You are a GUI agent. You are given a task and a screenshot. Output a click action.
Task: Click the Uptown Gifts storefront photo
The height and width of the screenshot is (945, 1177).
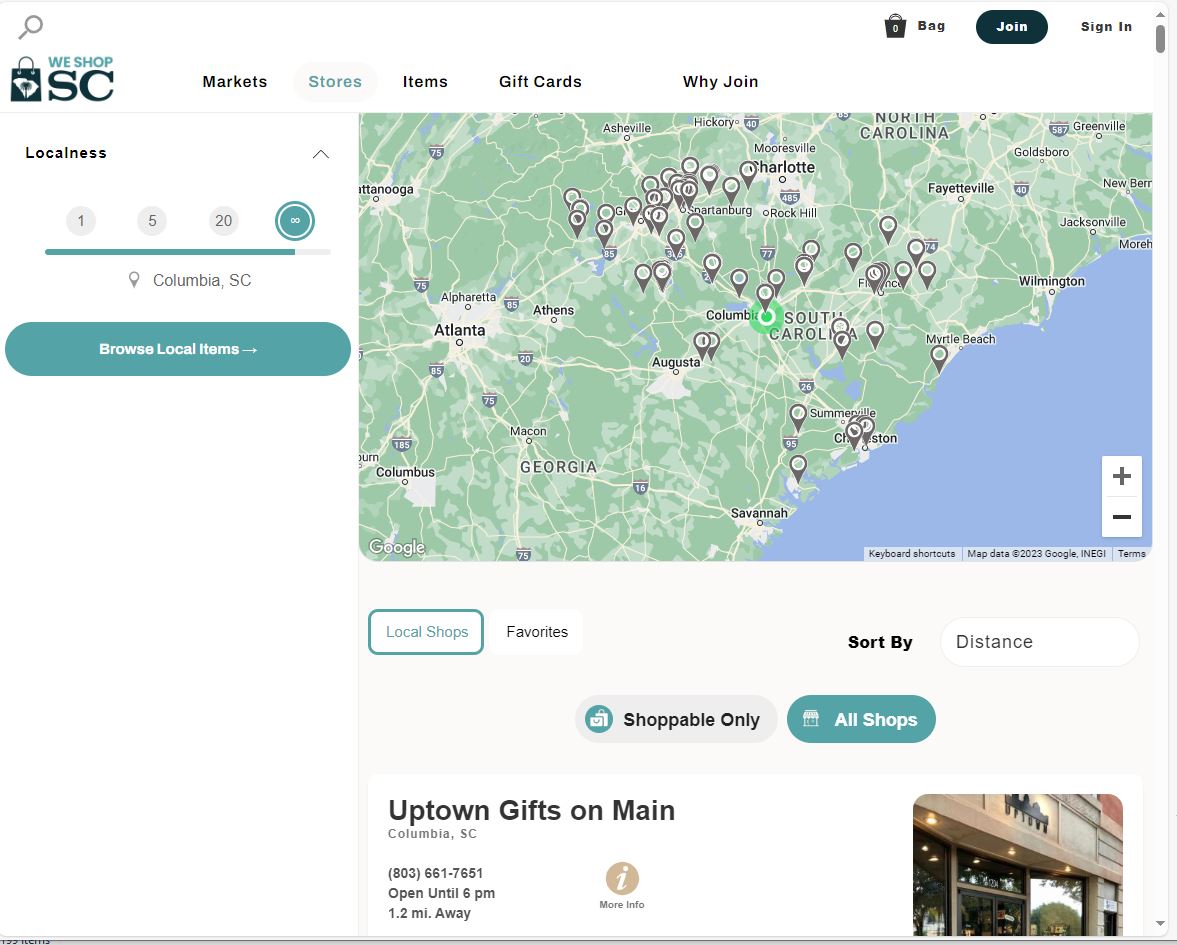(1017, 864)
